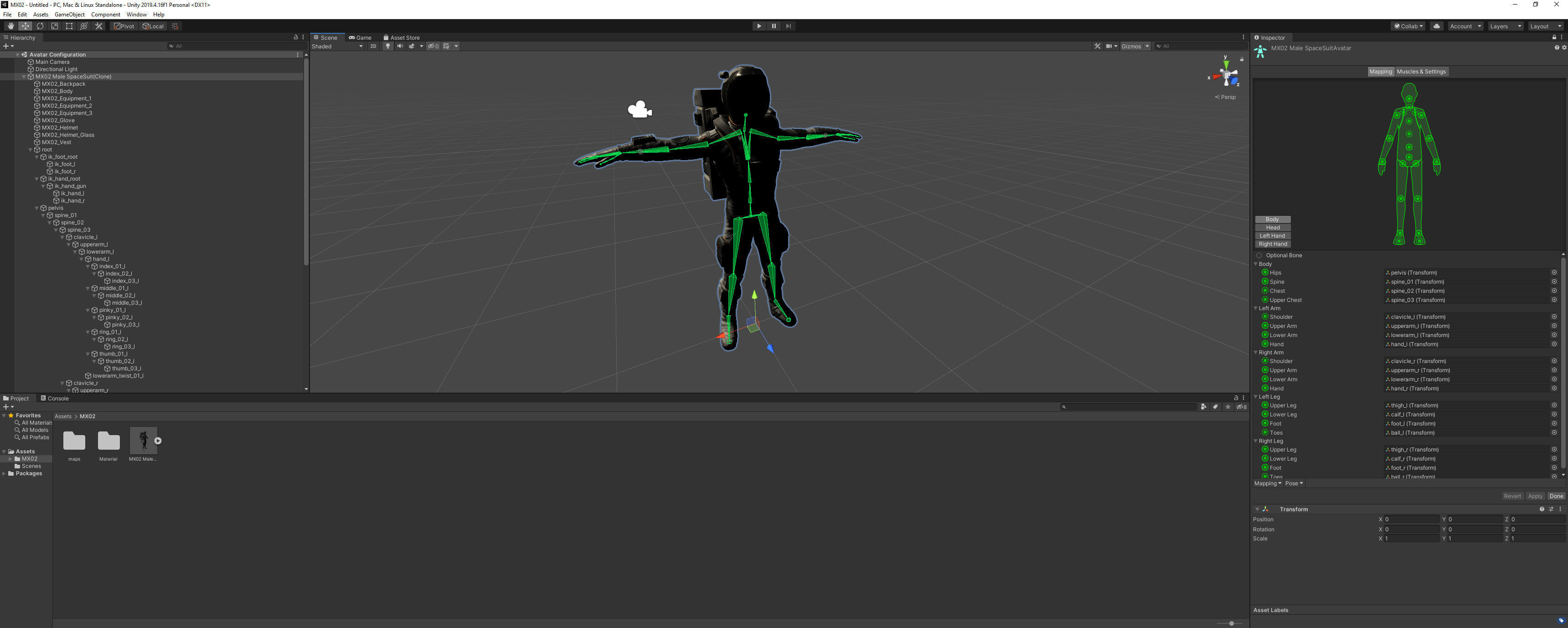Collapse the Left Arm section
The height and width of the screenshot is (628, 1568).
[x=1256, y=309]
